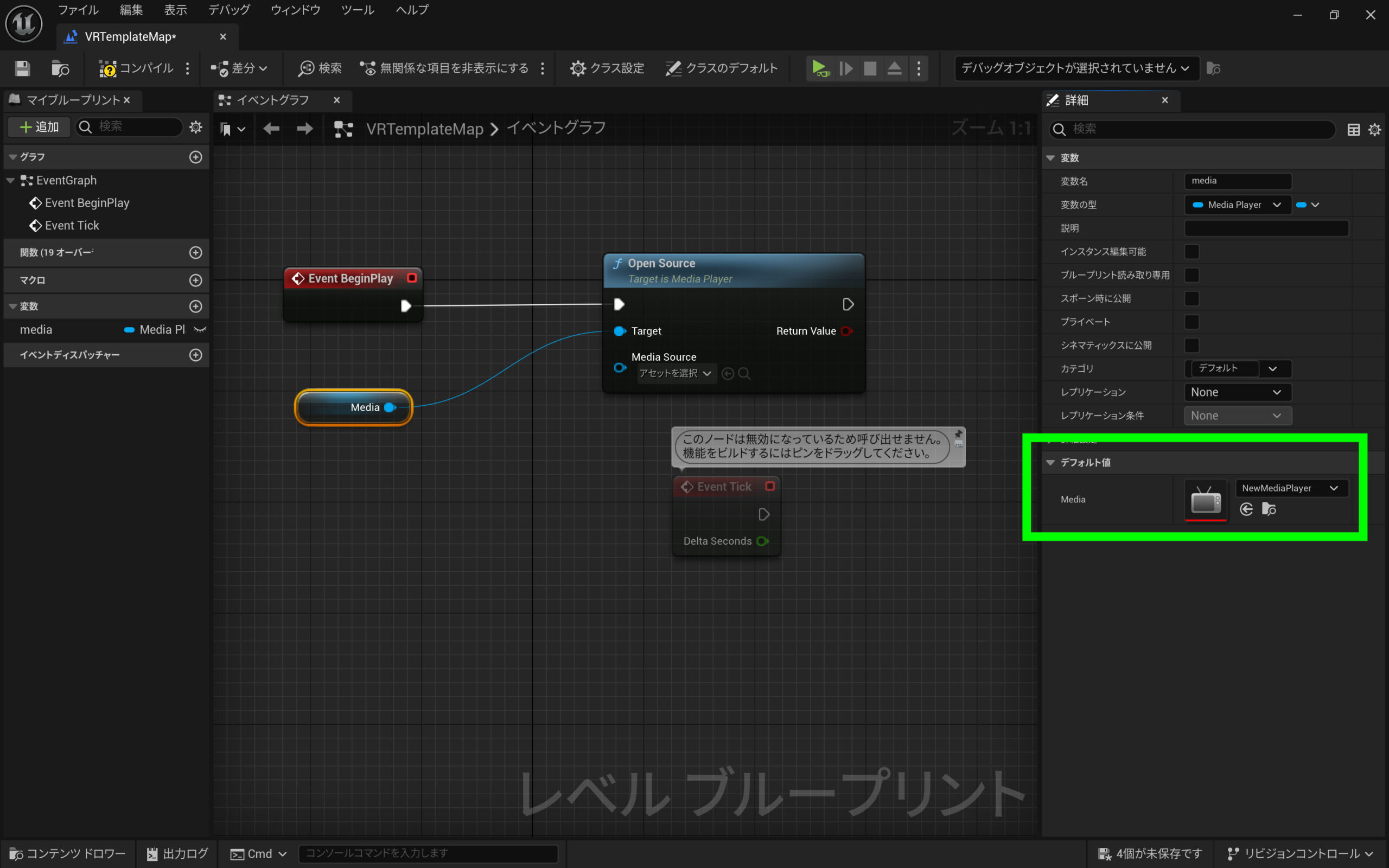Open the Tools menu
This screenshot has height=868, width=1389.
pyautogui.click(x=357, y=10)
